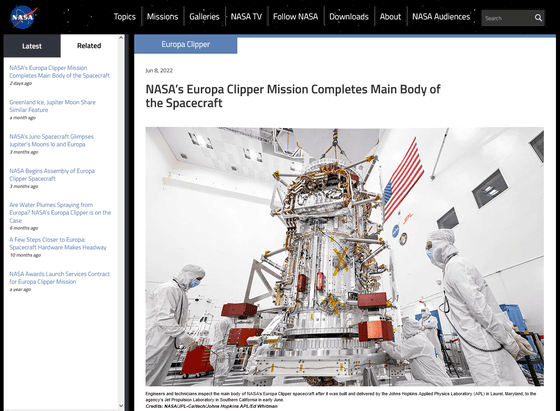The height and width of the screenshot is (411, 560).
Task: Open the NASA Audiences menu
Action: tap(441, 17)
